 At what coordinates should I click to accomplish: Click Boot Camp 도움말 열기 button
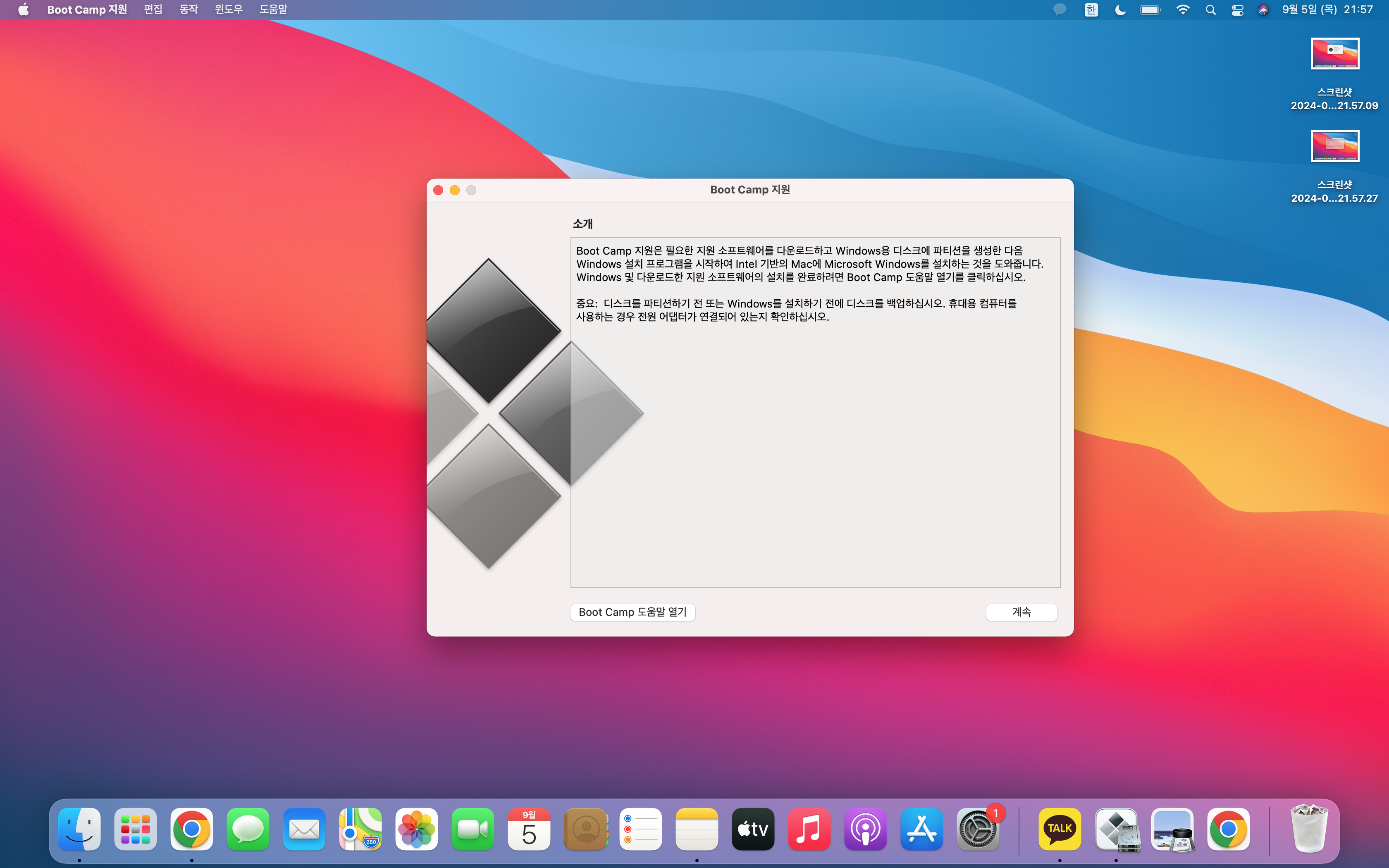point(632,612)
